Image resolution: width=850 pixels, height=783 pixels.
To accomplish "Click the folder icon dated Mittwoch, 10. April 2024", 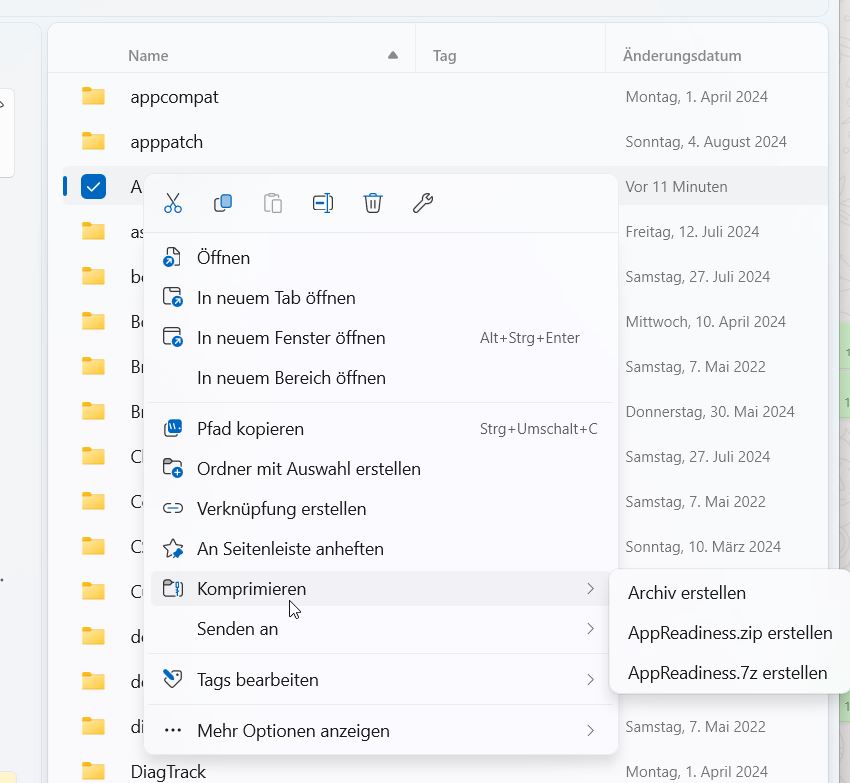I will point(93,322).
